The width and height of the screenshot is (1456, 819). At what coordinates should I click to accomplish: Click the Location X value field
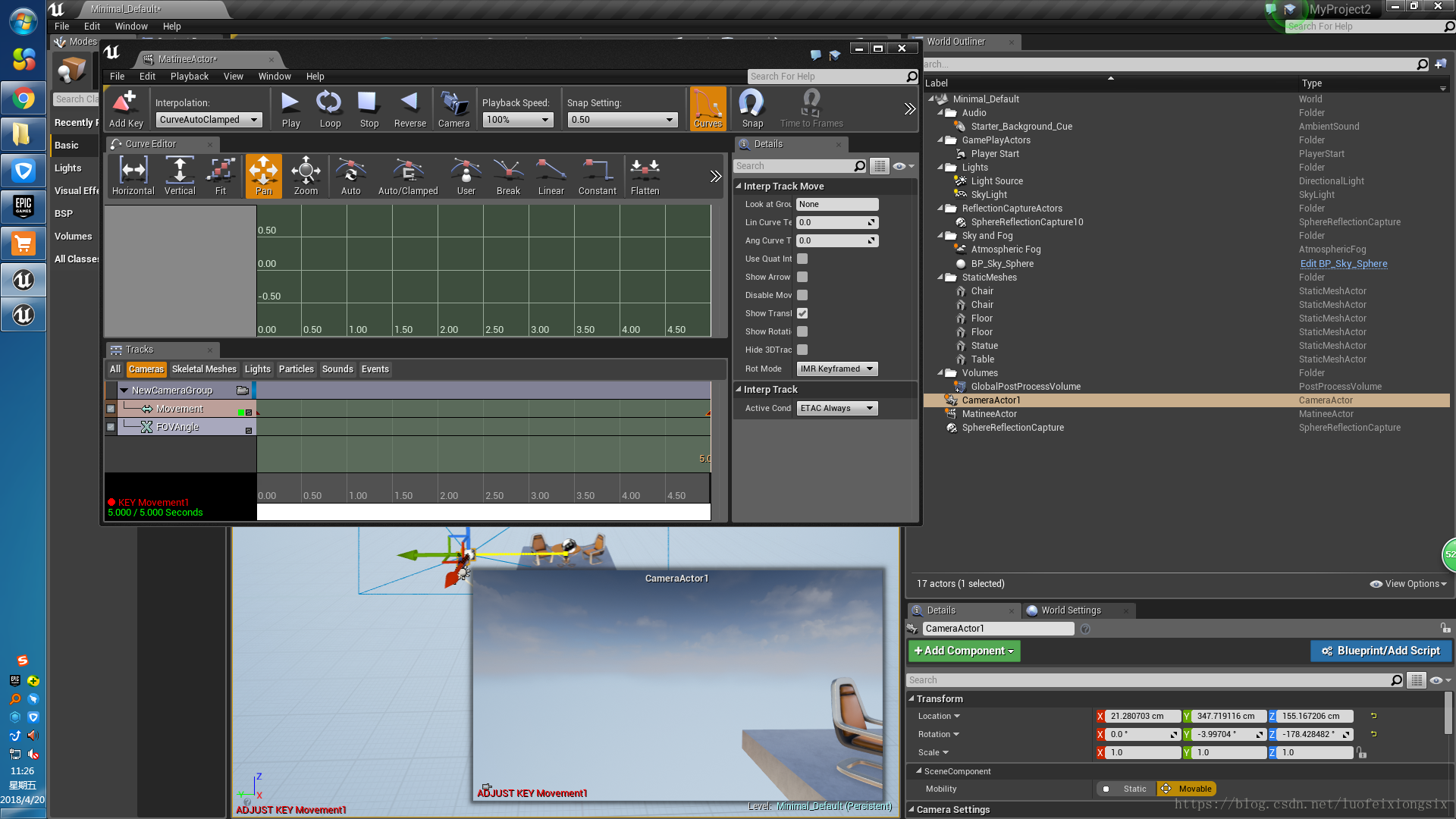[x=1143, y=716]
